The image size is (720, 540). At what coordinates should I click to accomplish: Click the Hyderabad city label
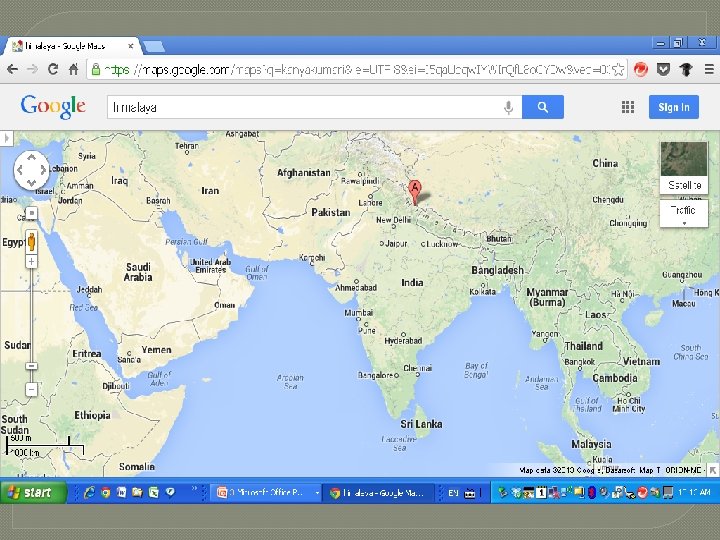pos(403,340)
